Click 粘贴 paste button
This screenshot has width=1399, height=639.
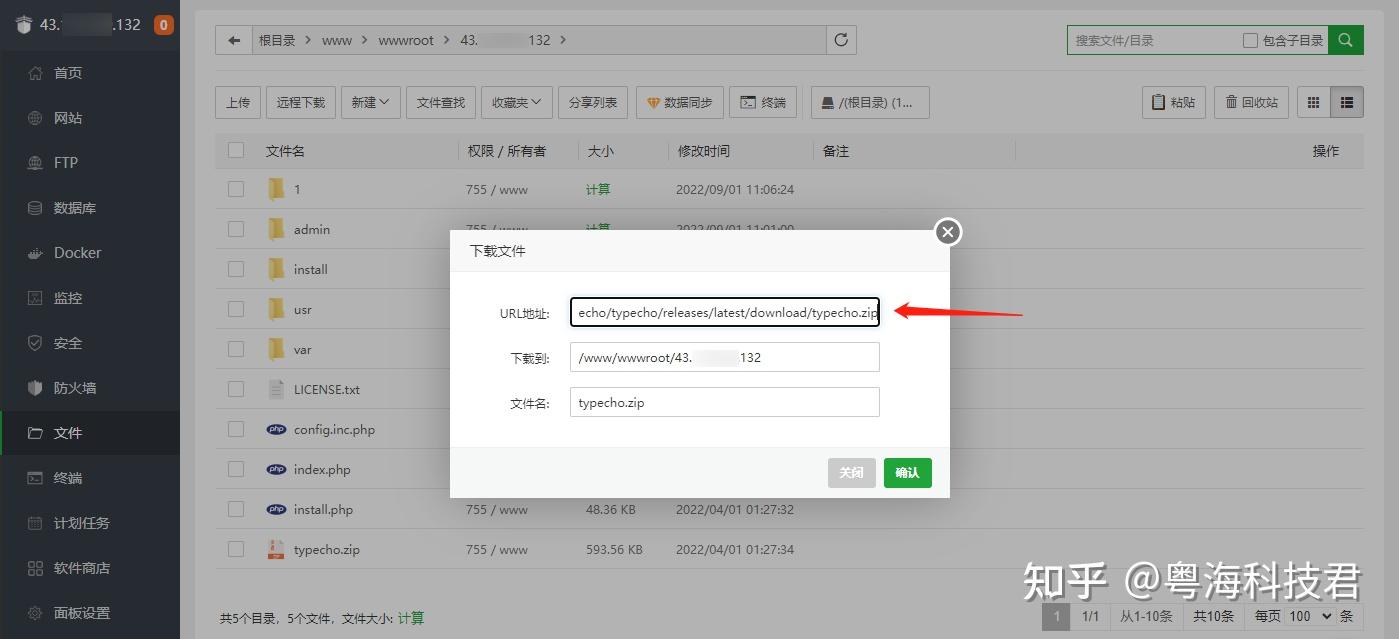point(1174,102)
